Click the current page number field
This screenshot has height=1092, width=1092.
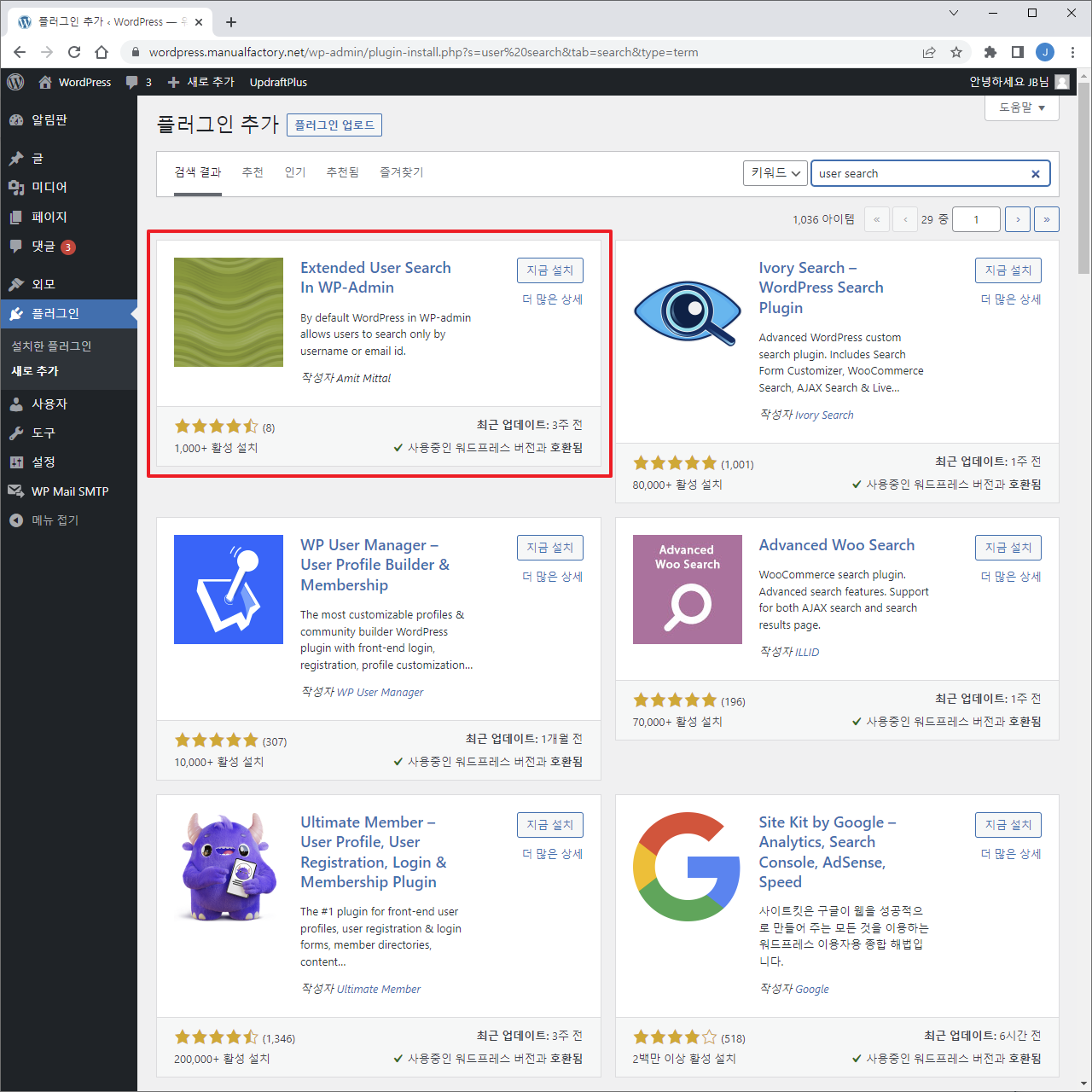pyautogui.click(x=976, y=219)
